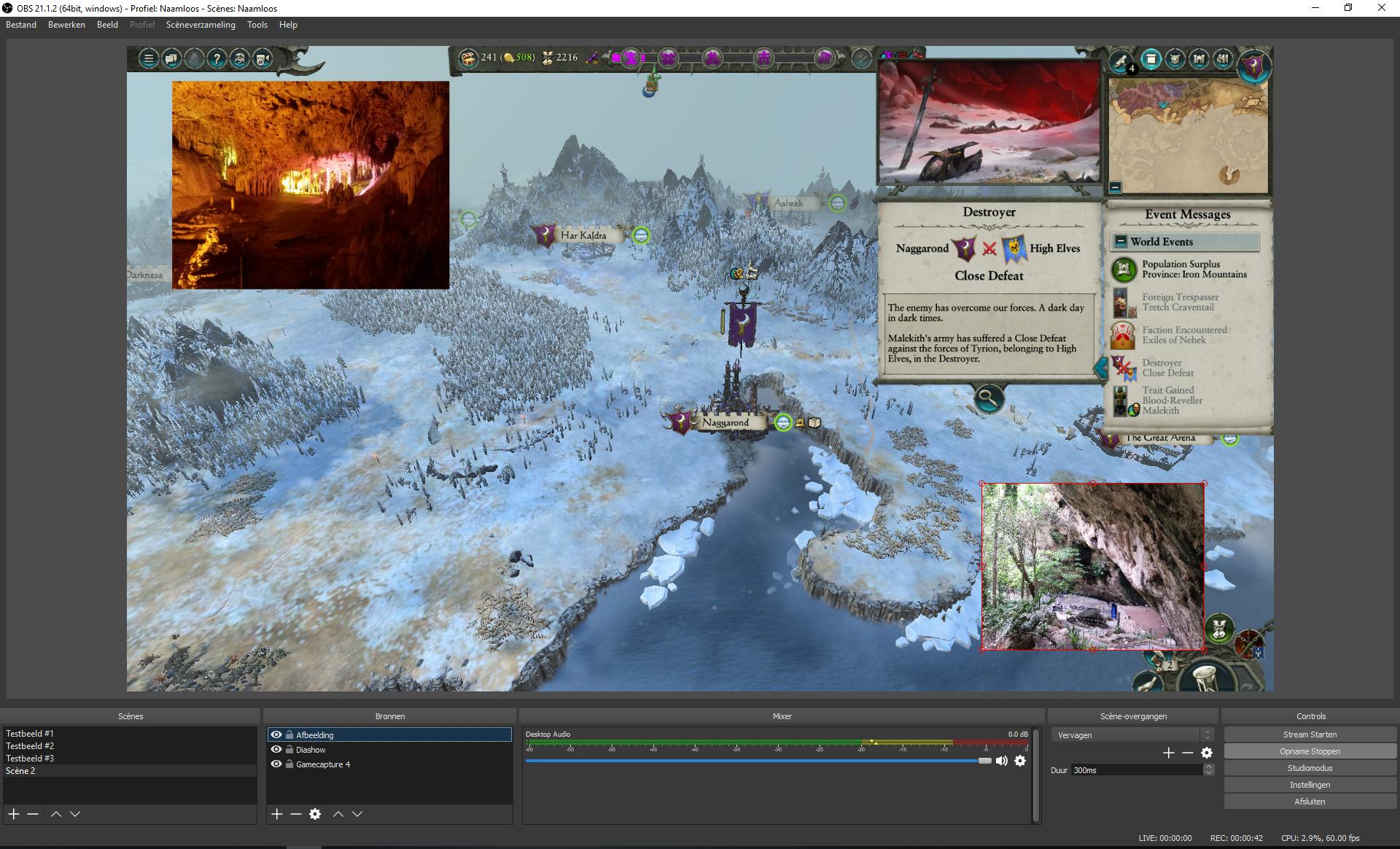Hide the Afbeelding source
The height and width of the screenshot is (849, 1400).
[276, 734]
